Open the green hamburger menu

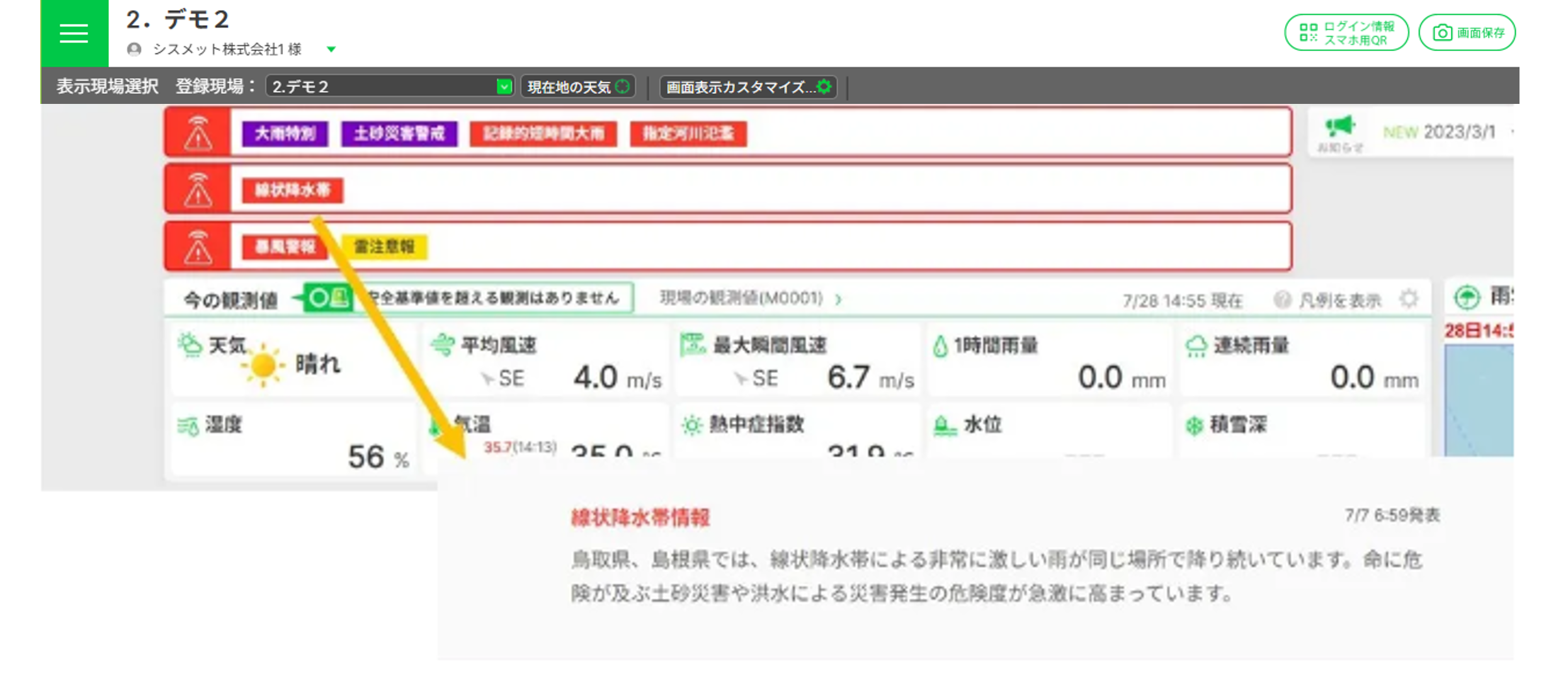(x=74, y=33)
